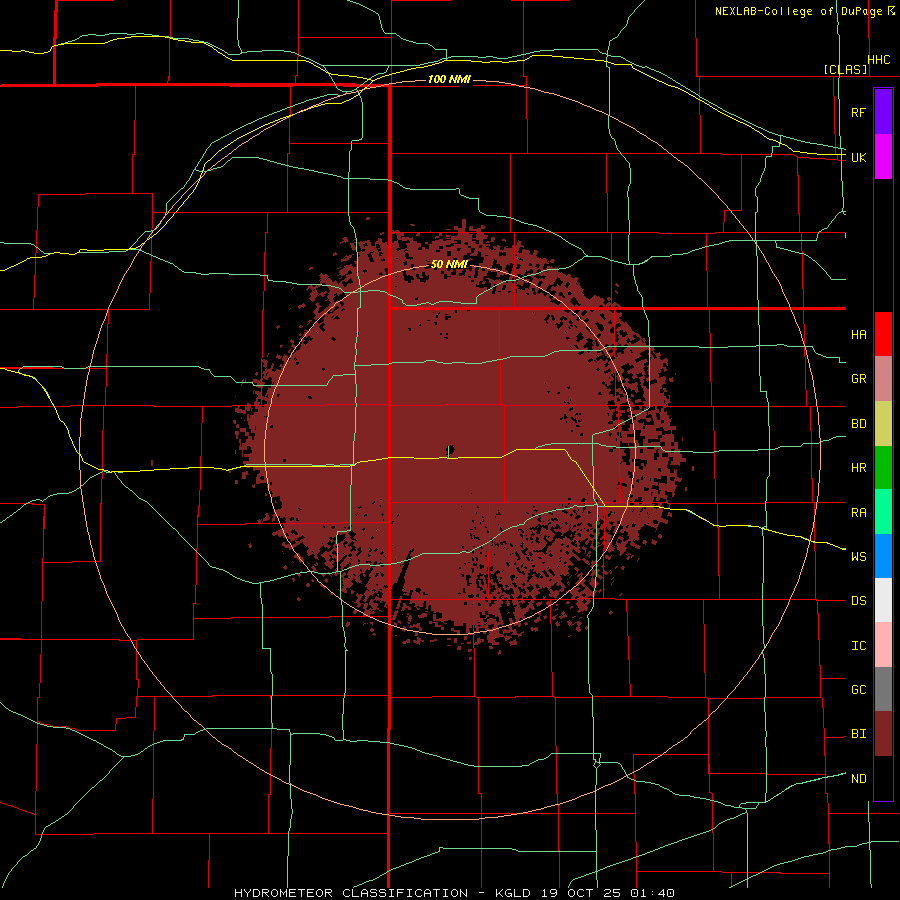Click the ND black legend swatch

tap(883, 778)
